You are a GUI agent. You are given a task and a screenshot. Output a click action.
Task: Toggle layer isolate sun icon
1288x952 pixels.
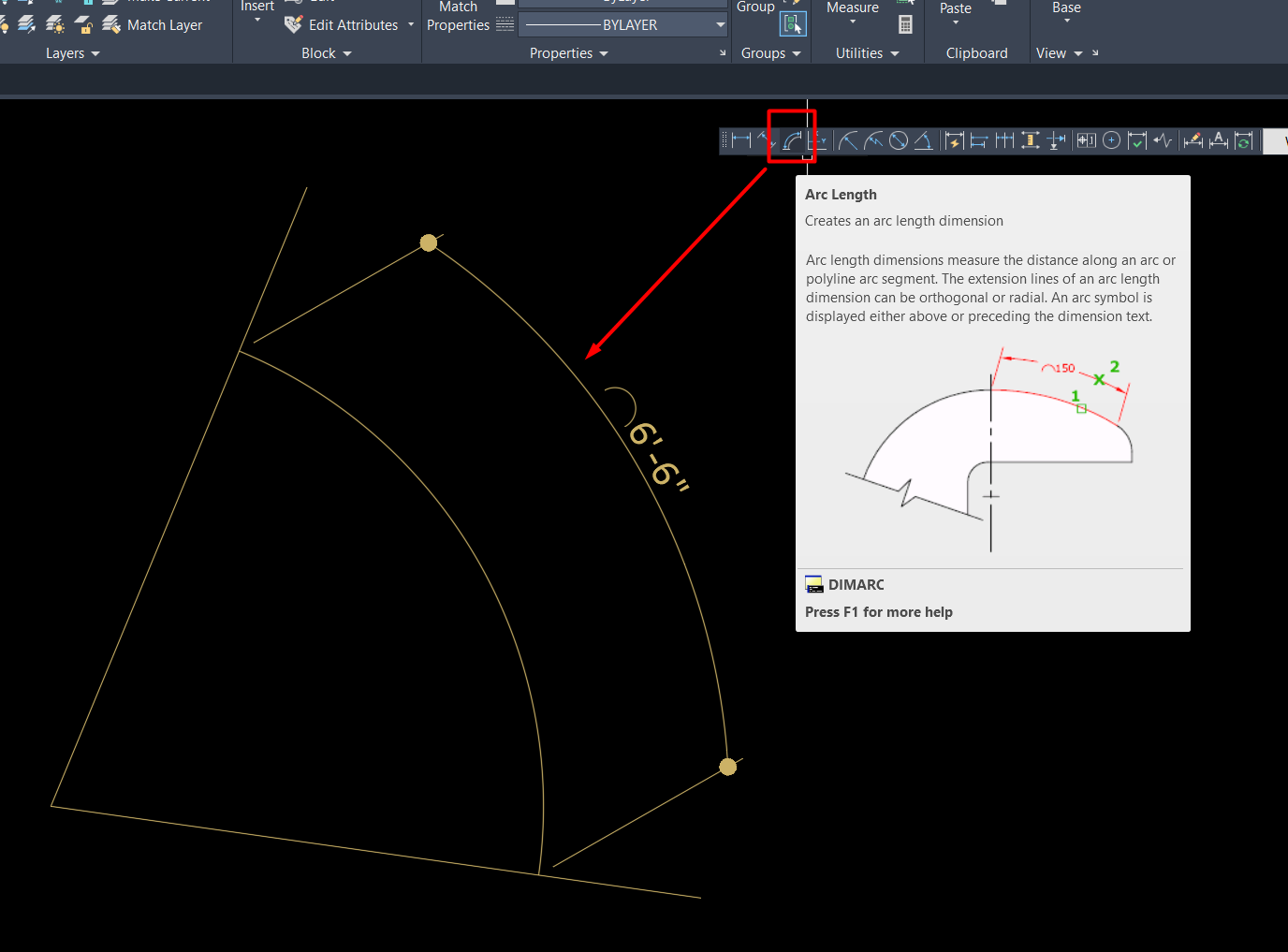(55, 25)
